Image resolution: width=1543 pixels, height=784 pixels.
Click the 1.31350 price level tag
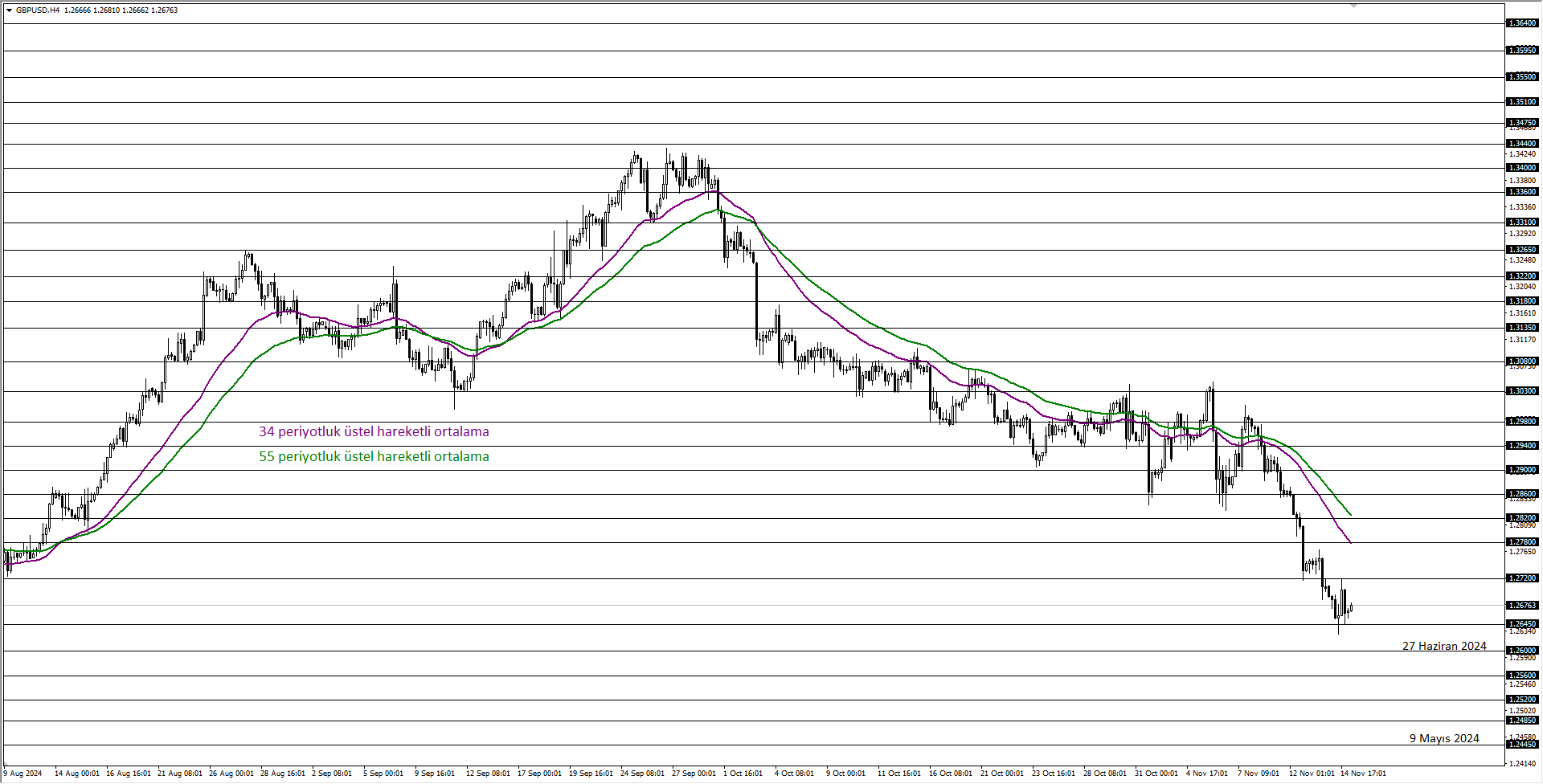coord(1522,328)
